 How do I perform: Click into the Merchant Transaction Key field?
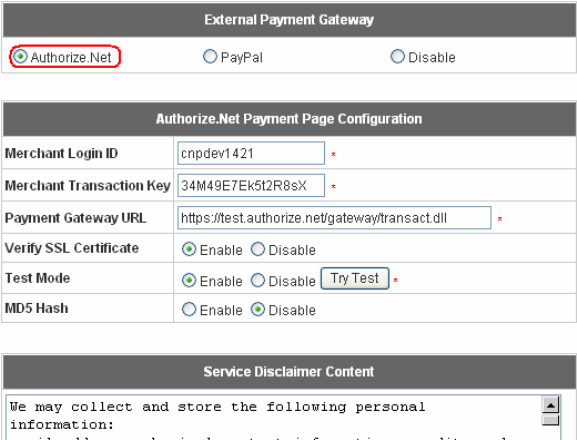tap(251, 185)
